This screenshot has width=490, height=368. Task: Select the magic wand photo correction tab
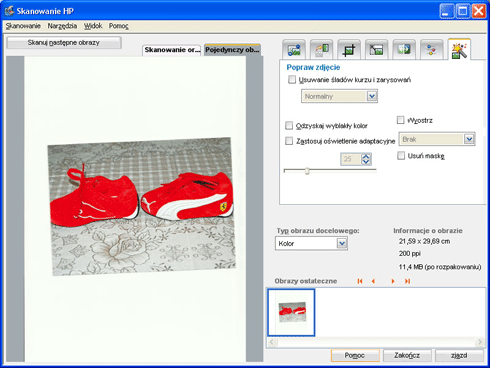click(459, 50)
